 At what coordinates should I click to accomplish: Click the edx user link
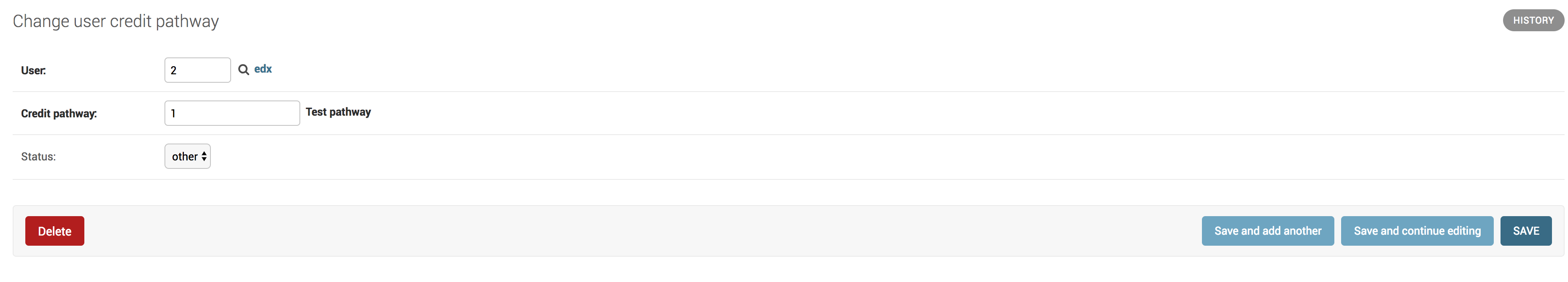pos(263,69)
